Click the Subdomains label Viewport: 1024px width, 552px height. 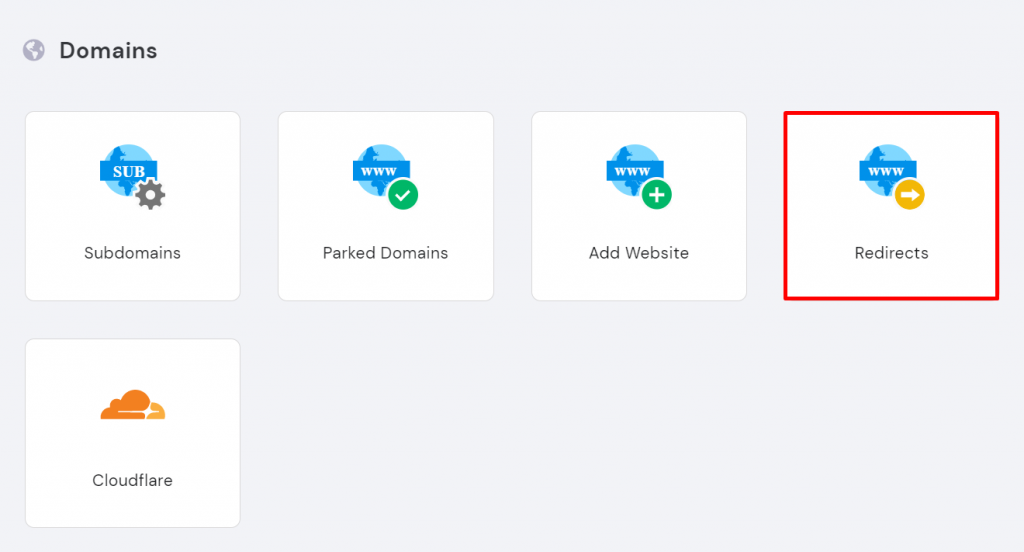point(133,253)
